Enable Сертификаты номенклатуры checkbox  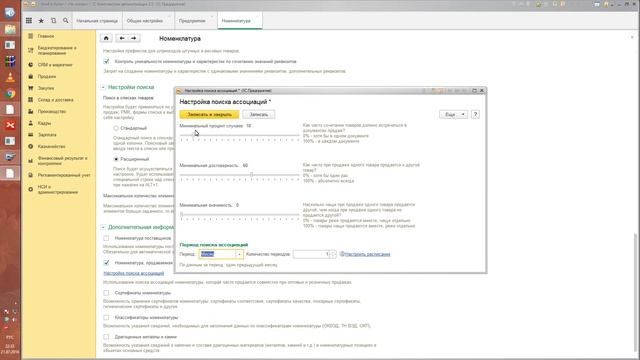pos(106,293)
